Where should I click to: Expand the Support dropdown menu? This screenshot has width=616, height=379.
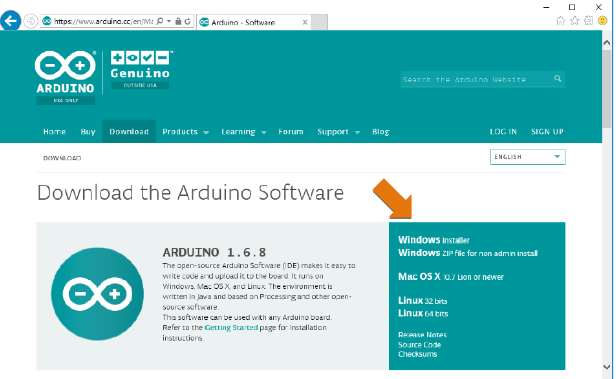coord(339,132)
